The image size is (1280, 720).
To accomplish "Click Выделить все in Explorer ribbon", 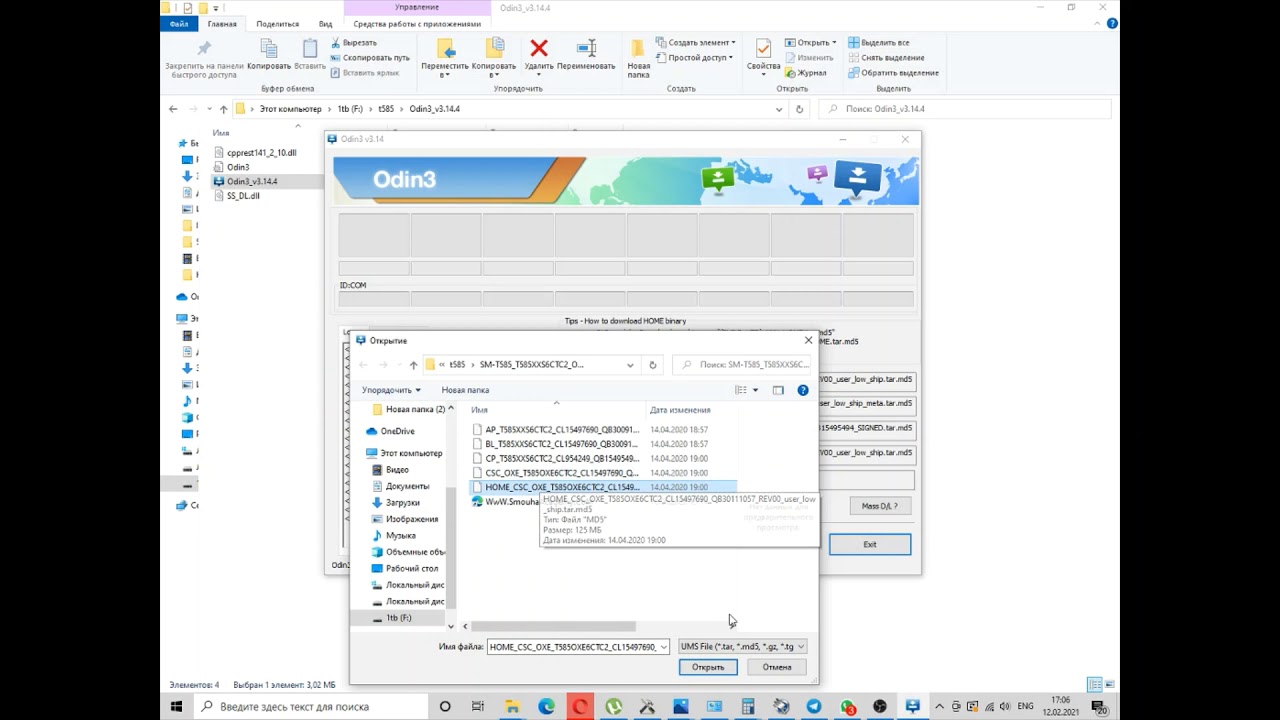I will 879,43.
